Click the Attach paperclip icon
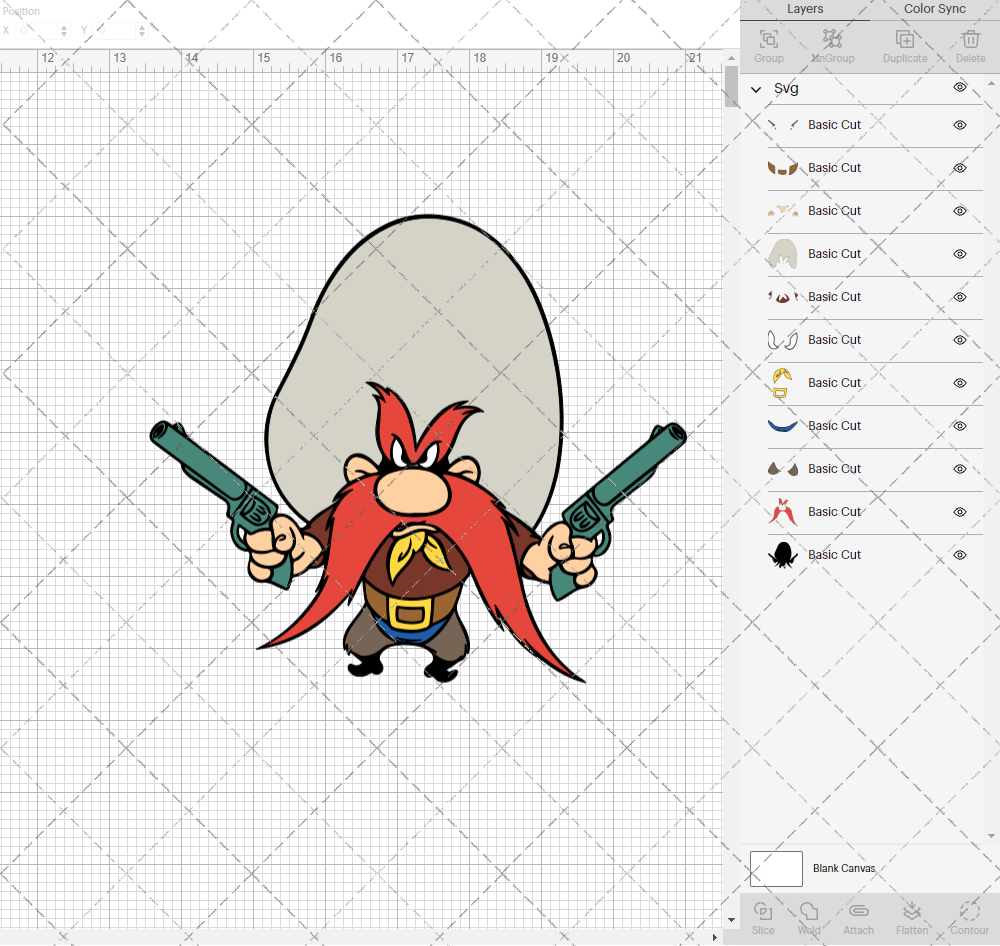The height and width of the screenshot is (946, 1000). pyautogui.click(x=858, y=911)
